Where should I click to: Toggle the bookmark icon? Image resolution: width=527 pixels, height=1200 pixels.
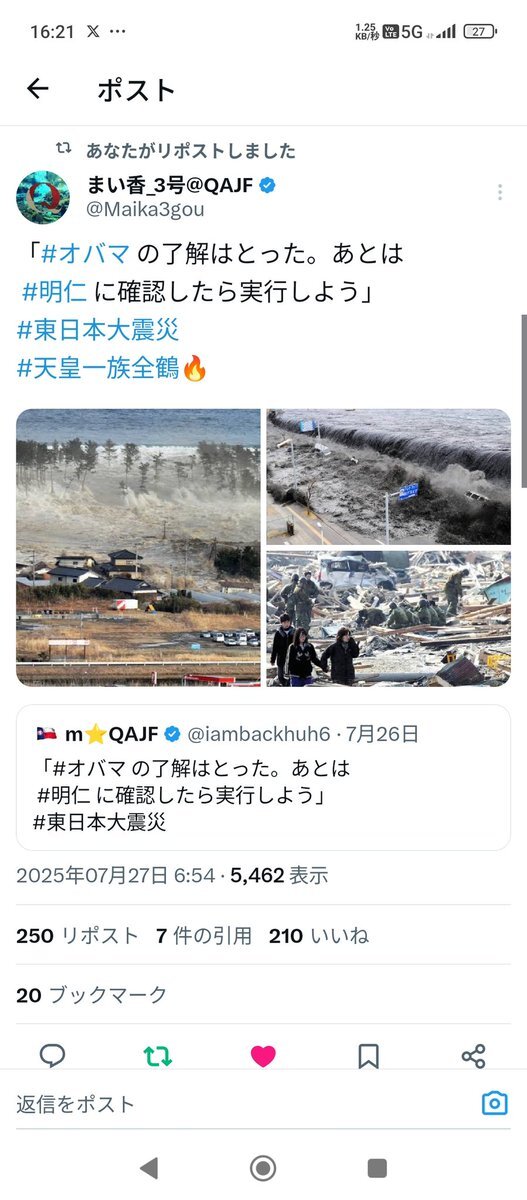368,1056
